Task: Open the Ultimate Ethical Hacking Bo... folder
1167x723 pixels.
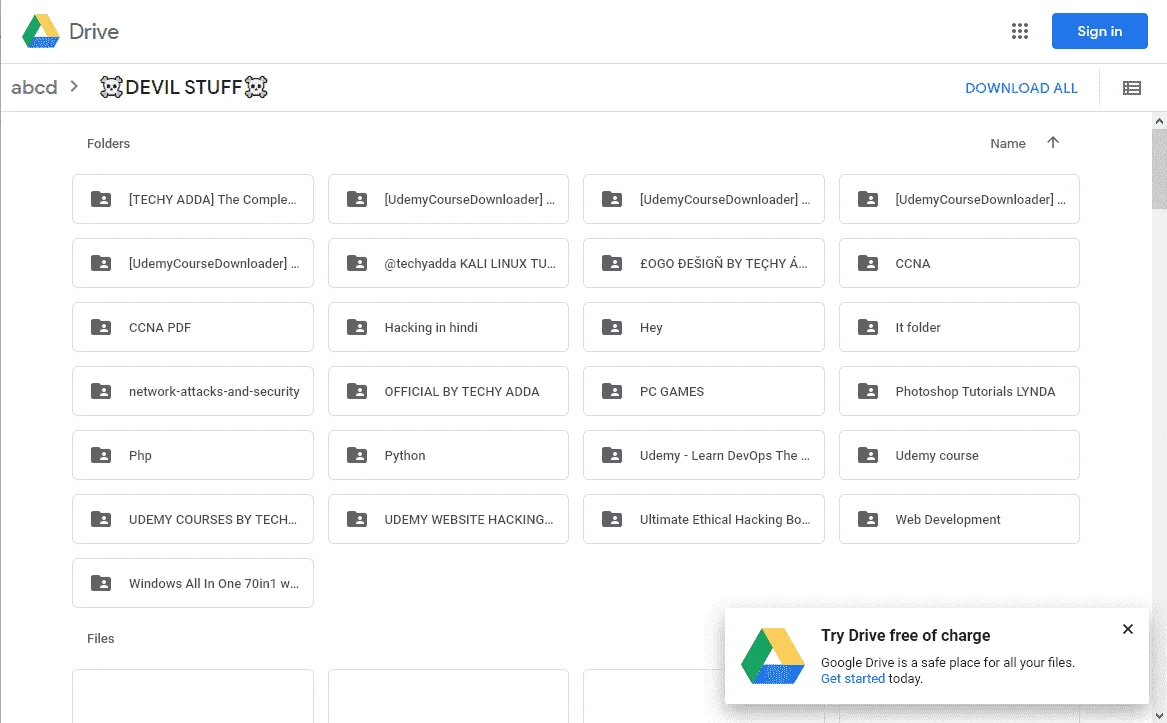Action: (x=703, y=519)
